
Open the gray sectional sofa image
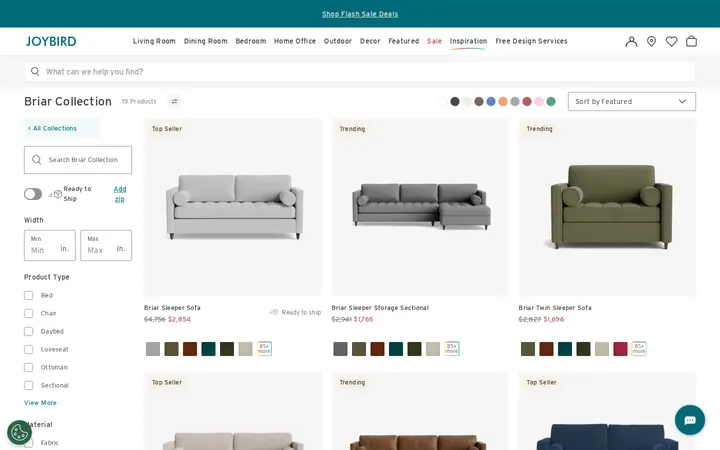click(420, 207)
